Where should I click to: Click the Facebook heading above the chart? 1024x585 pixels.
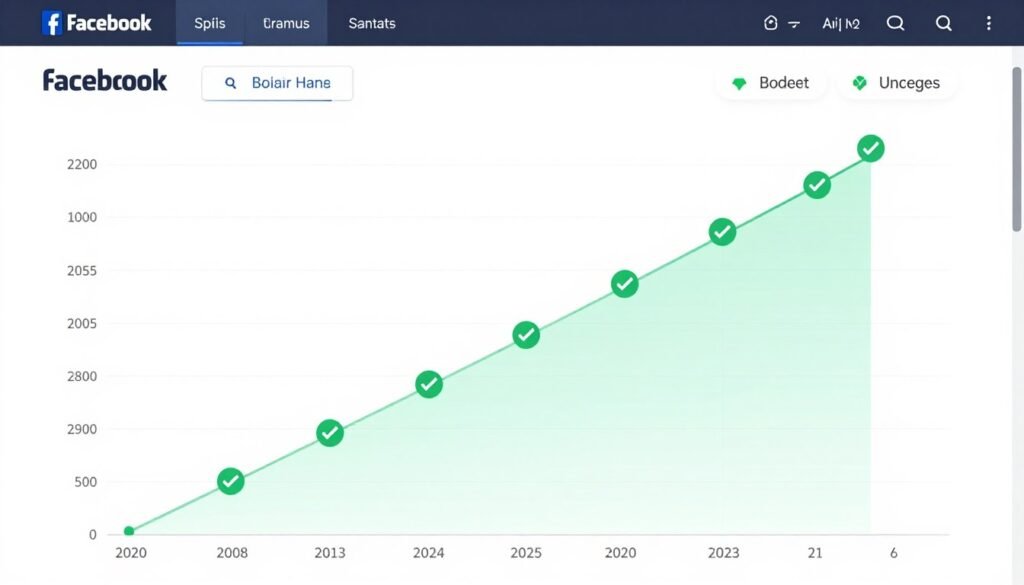tap(104, 80)
